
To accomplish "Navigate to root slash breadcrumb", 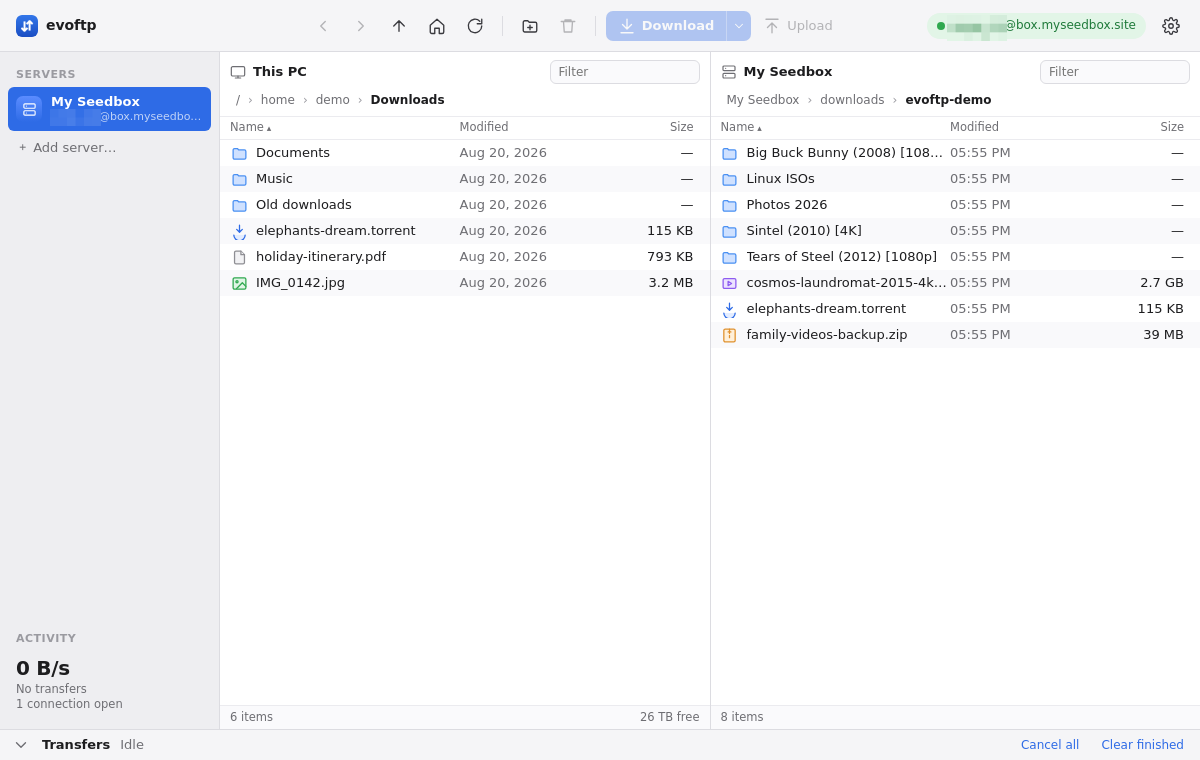I will click(x=238, y=100).
